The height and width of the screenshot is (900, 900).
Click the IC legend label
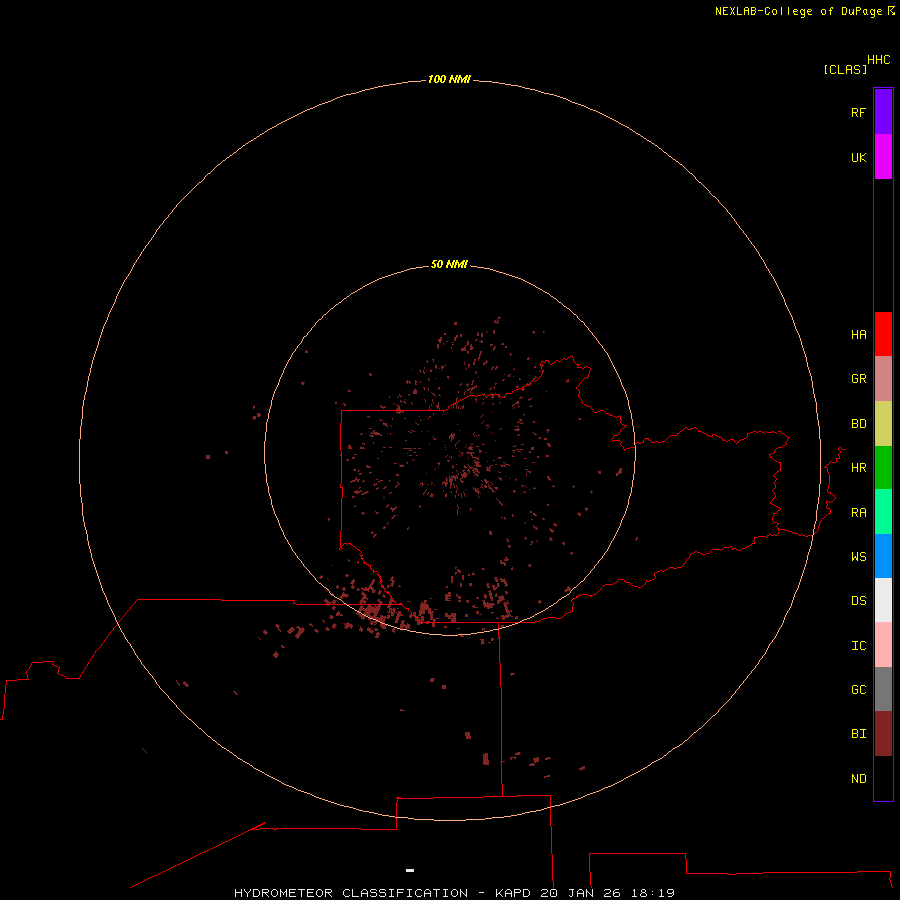tap(858, 646)
